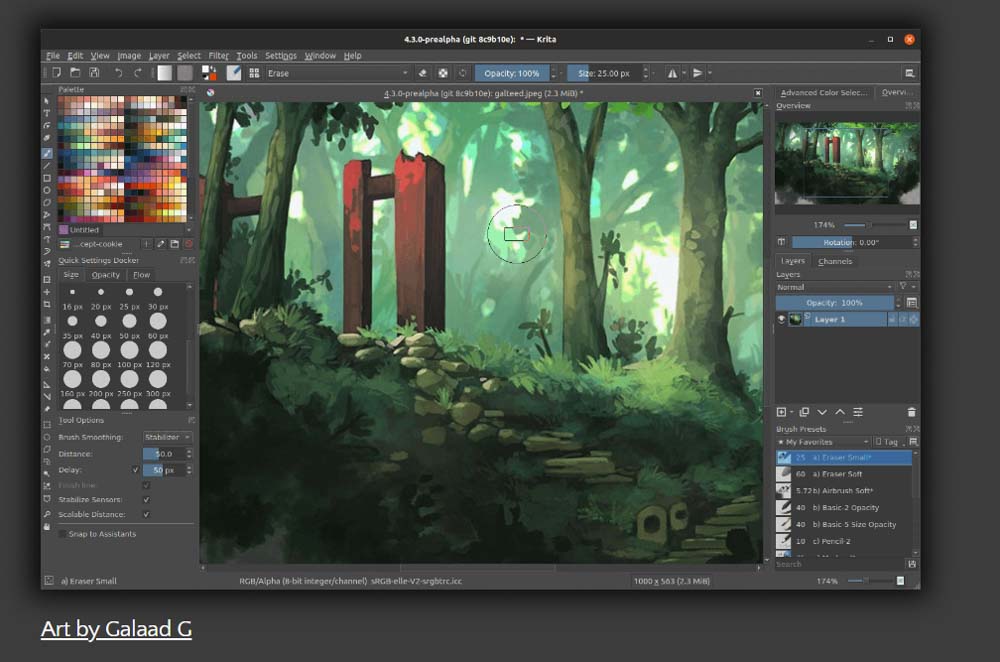Open the Tag dropdown in Brush Presets
The image size is (1000, 662).
pos(888,442)
